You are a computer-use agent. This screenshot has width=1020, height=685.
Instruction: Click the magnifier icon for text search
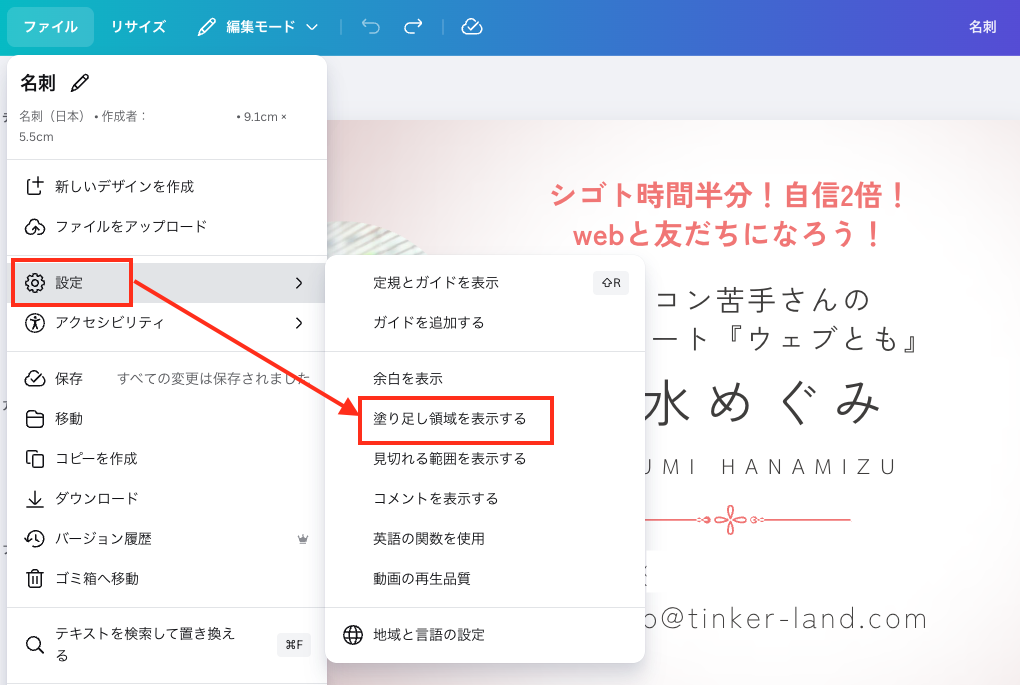pos(35,645)
